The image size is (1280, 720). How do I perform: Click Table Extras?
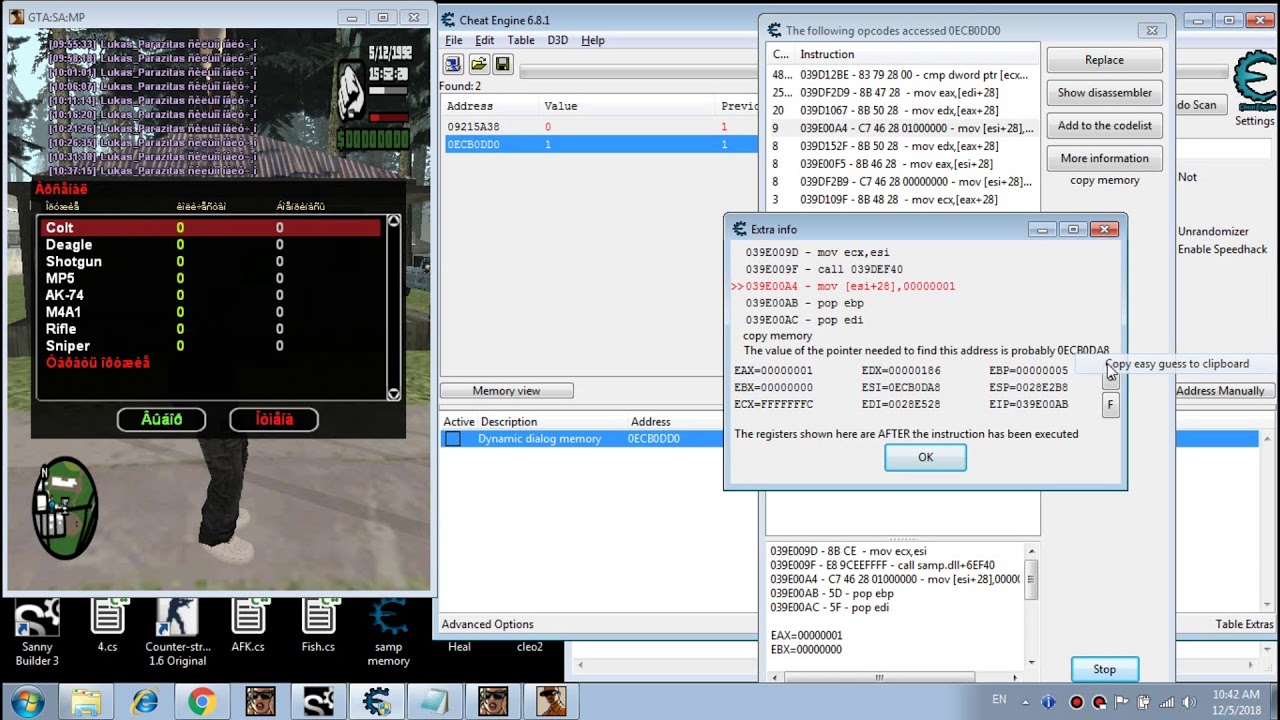1244,624
